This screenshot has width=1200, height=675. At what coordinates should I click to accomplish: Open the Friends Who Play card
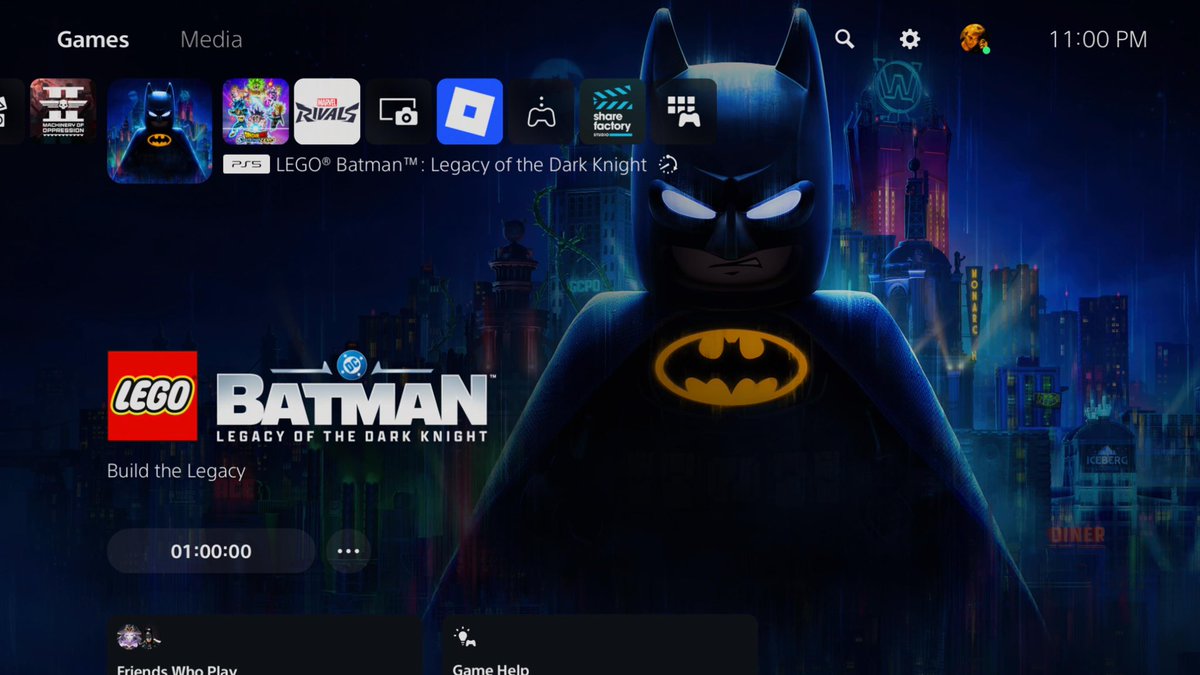pos(264,645)
